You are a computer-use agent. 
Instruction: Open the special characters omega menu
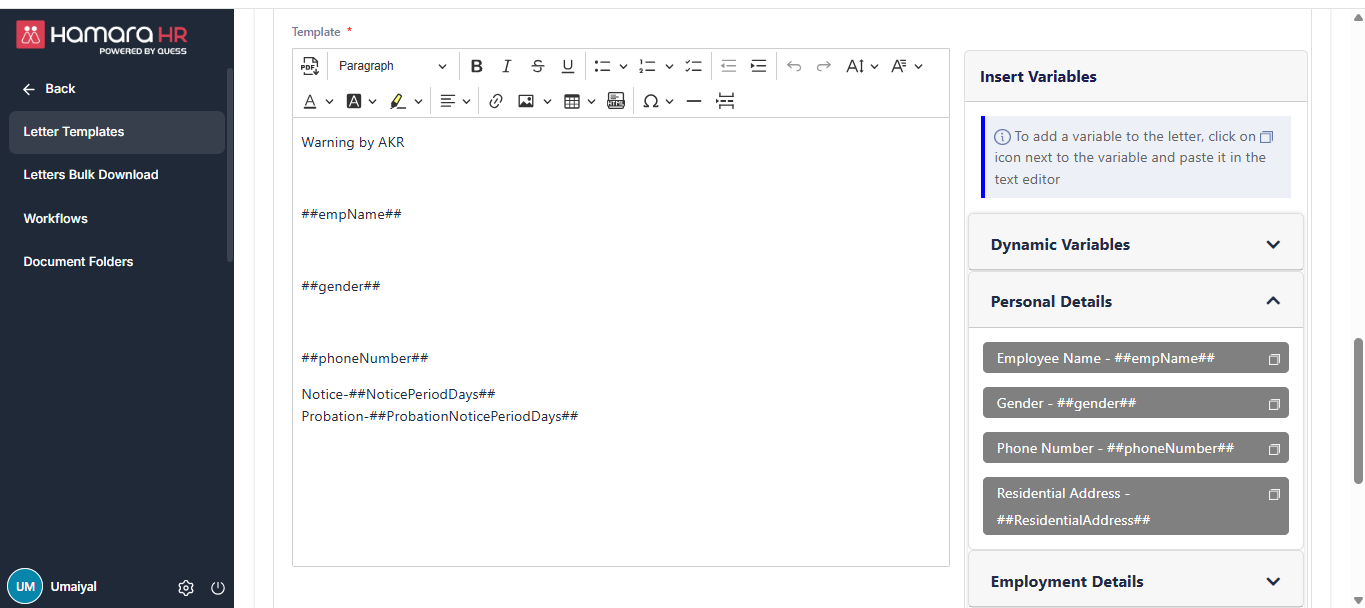pos(658,101)
